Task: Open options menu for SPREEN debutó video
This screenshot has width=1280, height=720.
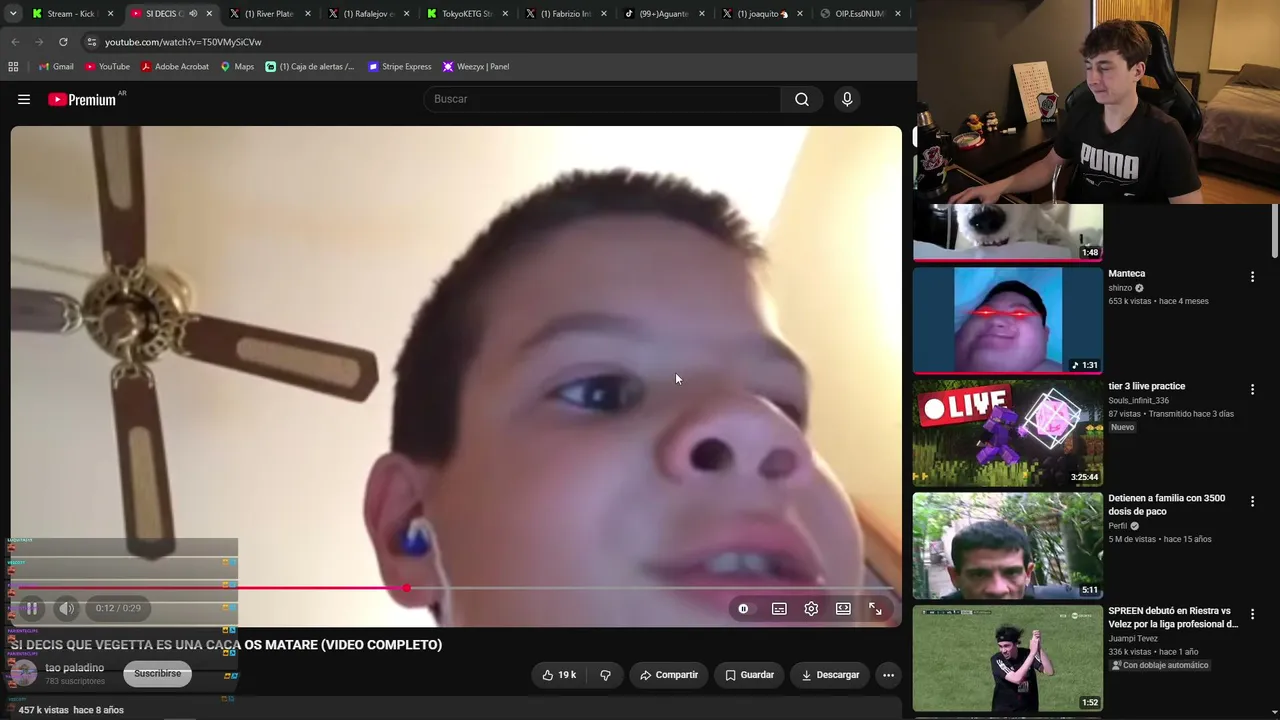Action: (1252, 615)
